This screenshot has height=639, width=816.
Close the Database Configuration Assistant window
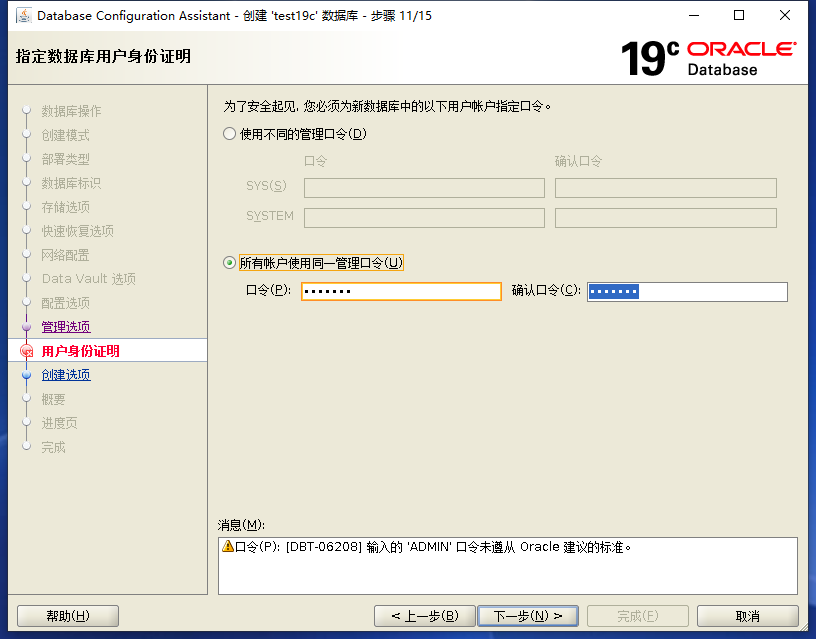click(x=785, y=16)
